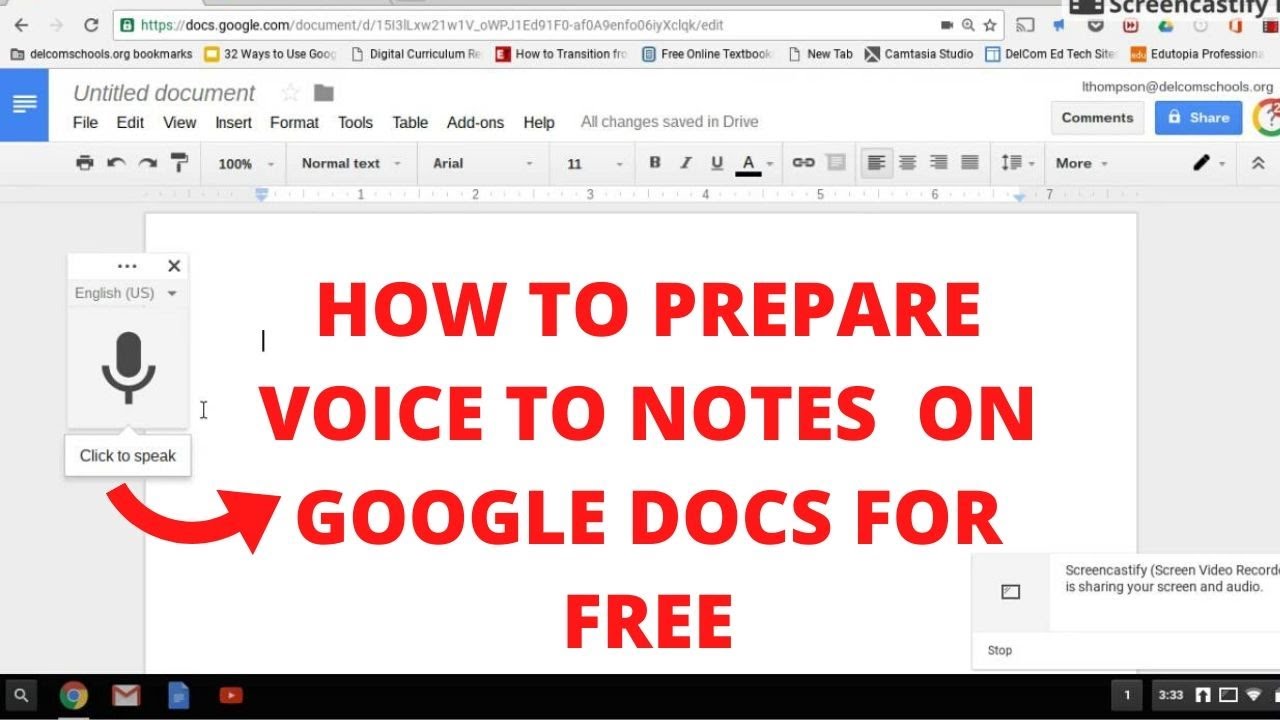Click the zoom magnifier icon in address bar
This screenshot has width=1280, height=720.
968,25
